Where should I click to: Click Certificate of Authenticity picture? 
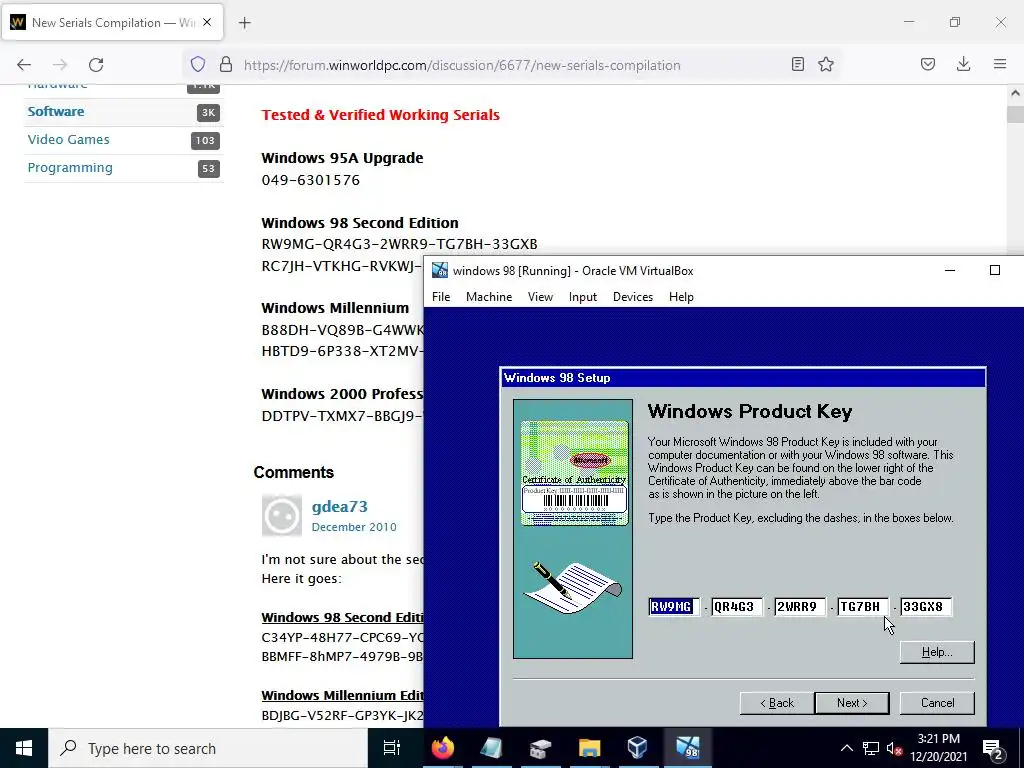574,473
